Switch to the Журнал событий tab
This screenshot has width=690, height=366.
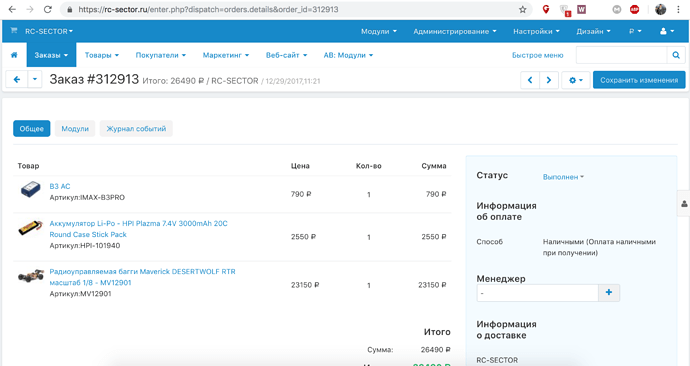[x=136, y=128]
